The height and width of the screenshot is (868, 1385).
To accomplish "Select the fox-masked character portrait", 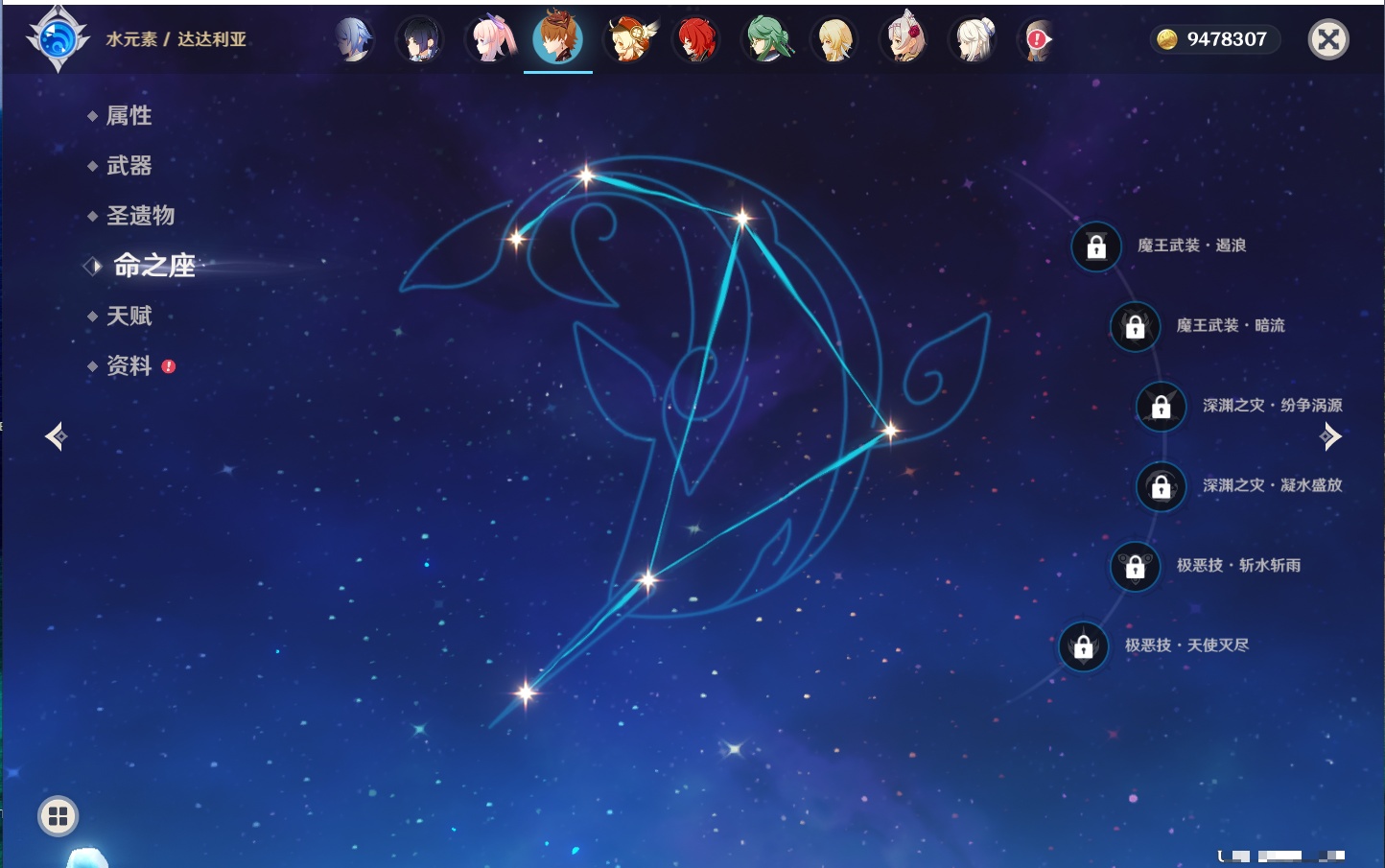I will point(904,39).
